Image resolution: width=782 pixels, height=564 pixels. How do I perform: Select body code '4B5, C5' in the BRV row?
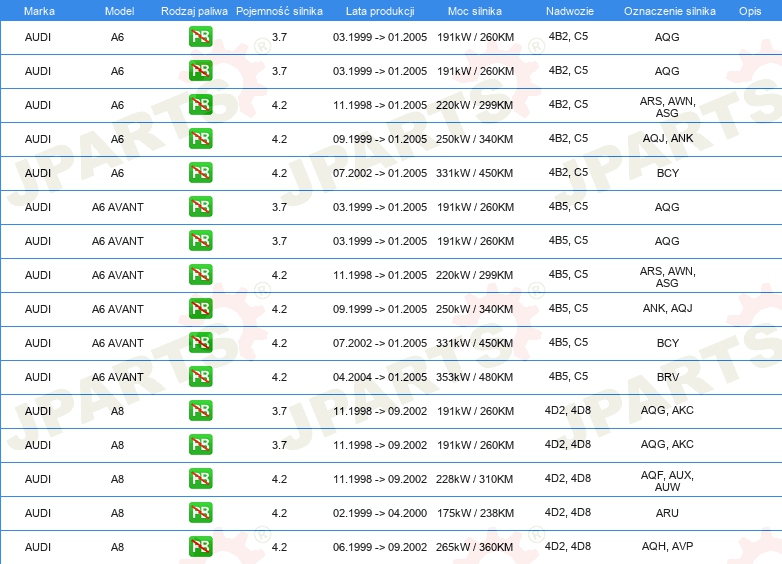pyautogui.click(x=568, y=376)
